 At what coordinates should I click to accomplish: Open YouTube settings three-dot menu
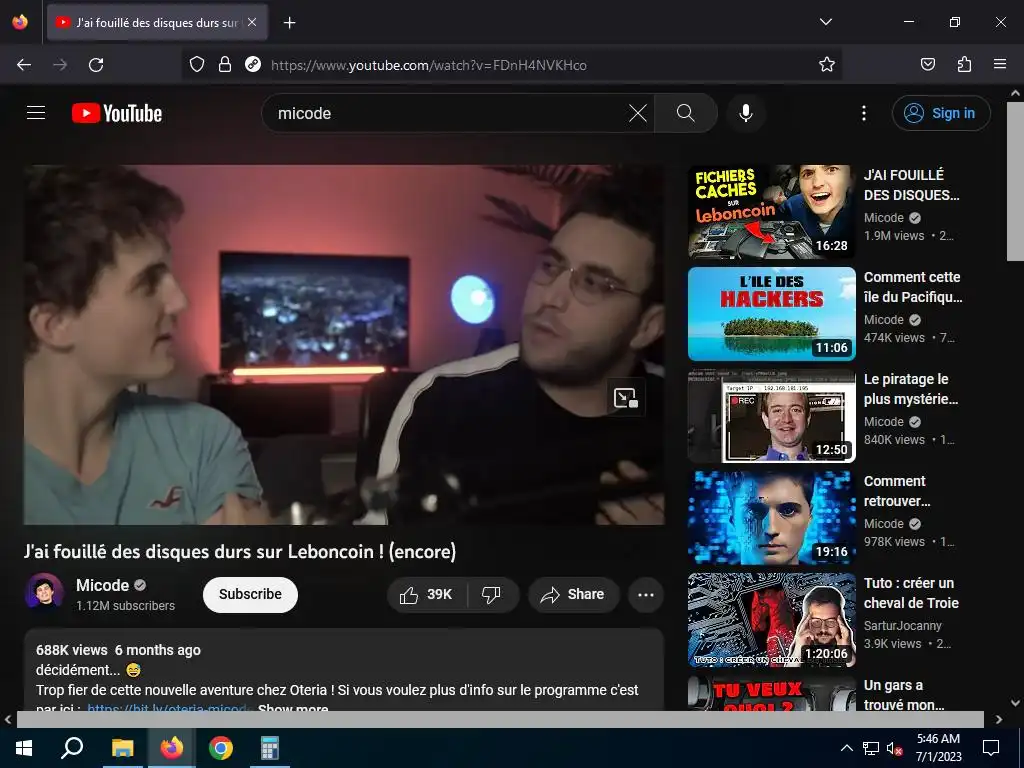coord(864,113)
